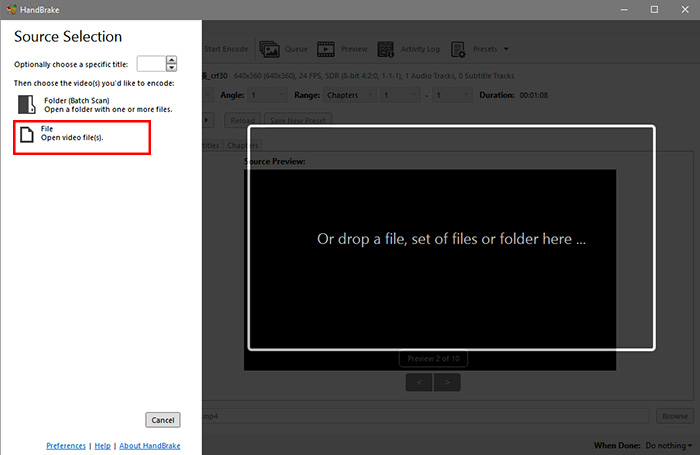Choose Folder (Batch Scan) source option
Image resolution: width=700 pixels, height=455 pixels.
94,105
